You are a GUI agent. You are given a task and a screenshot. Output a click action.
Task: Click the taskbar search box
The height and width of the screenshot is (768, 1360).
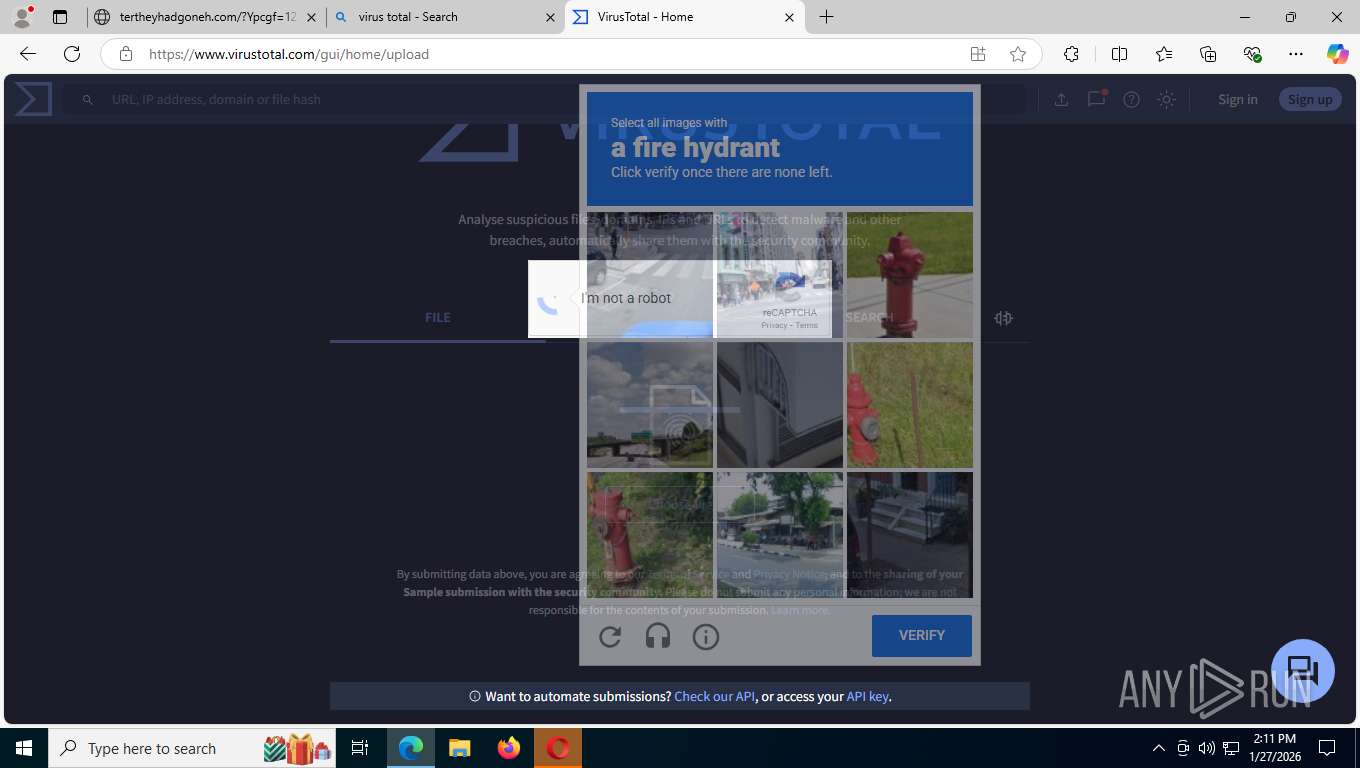point(192,748)
